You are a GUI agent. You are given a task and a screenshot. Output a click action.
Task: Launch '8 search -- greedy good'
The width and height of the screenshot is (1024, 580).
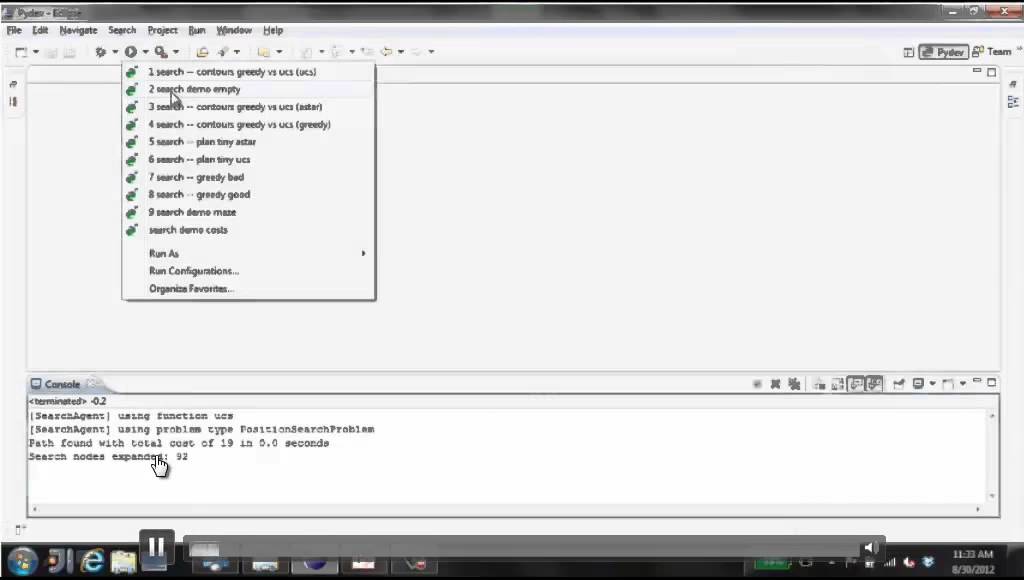pyautogui.click(x=249, y=195)
